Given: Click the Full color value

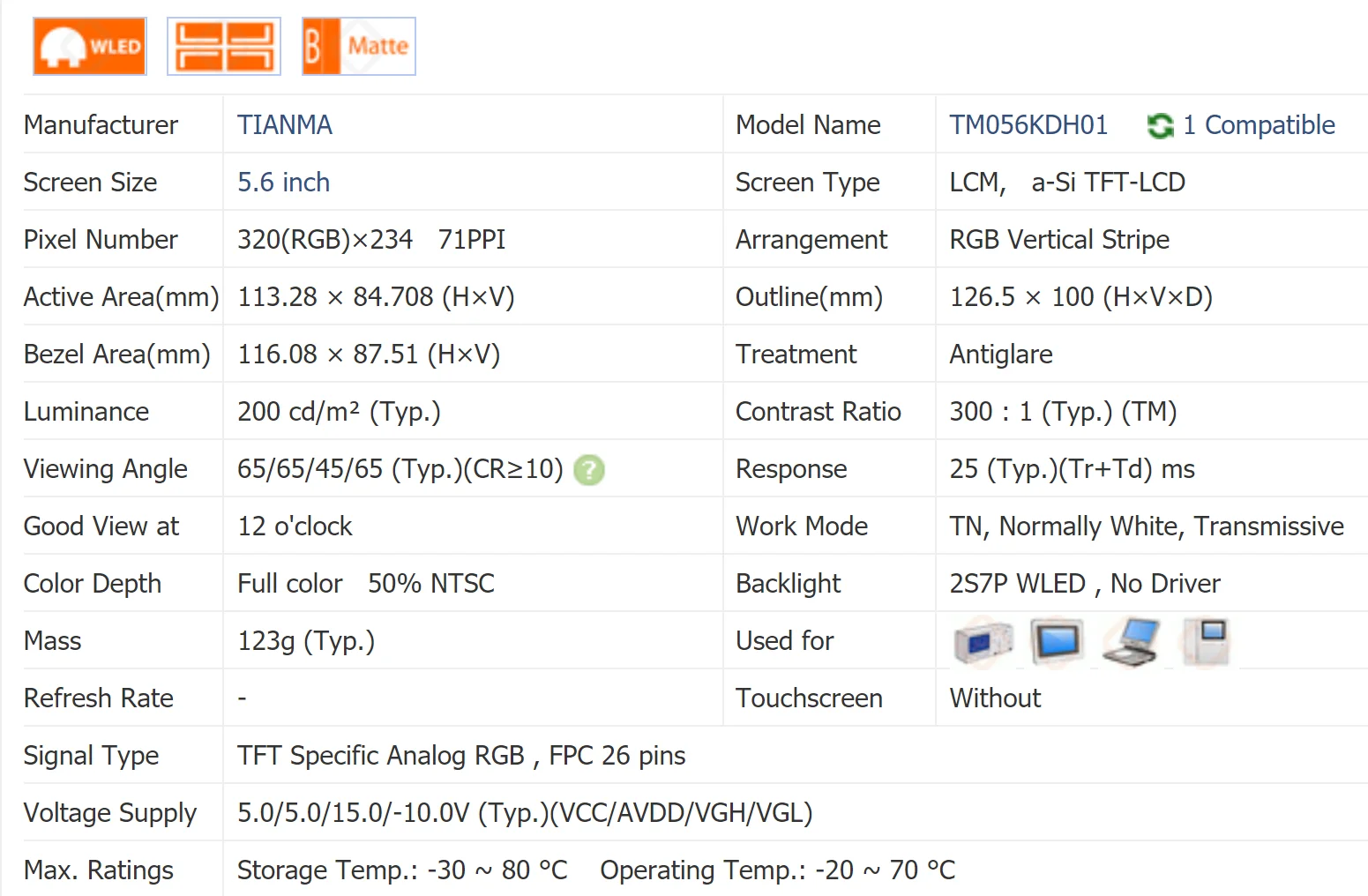Looking at the screenshot, I should coord(290,584).
